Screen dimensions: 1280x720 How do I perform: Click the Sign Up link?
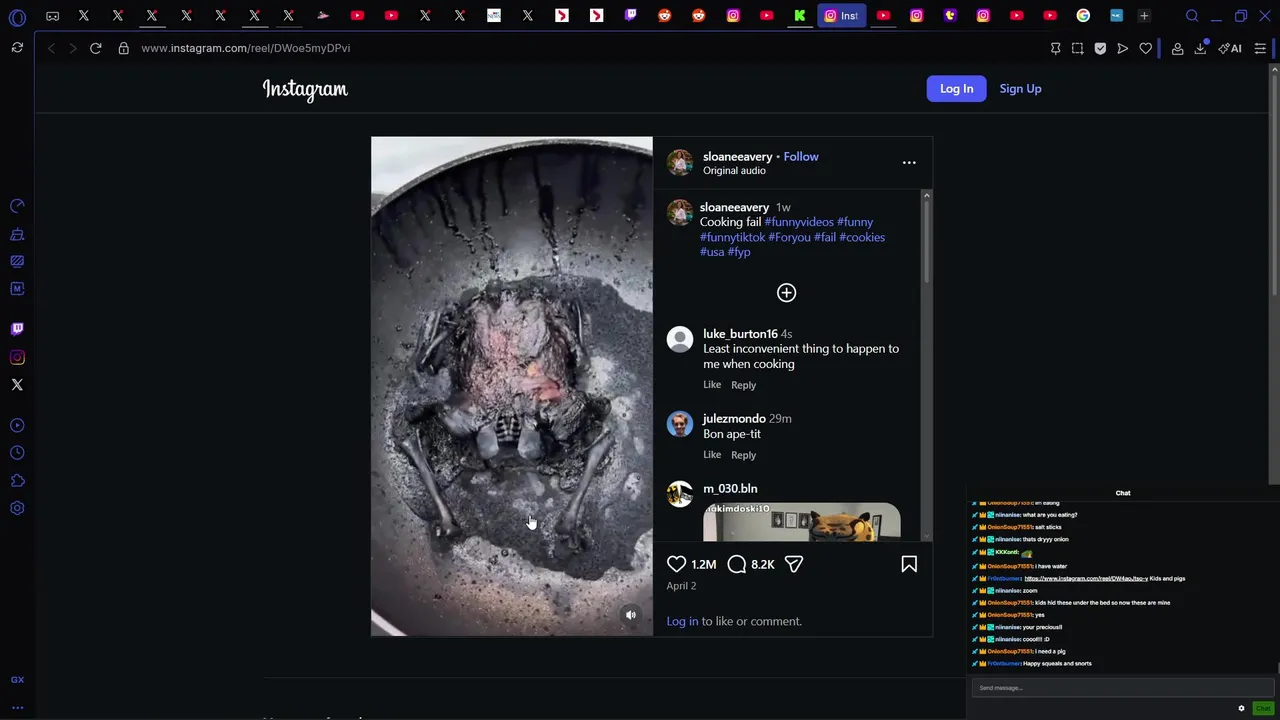click(x=1020, y=88)
